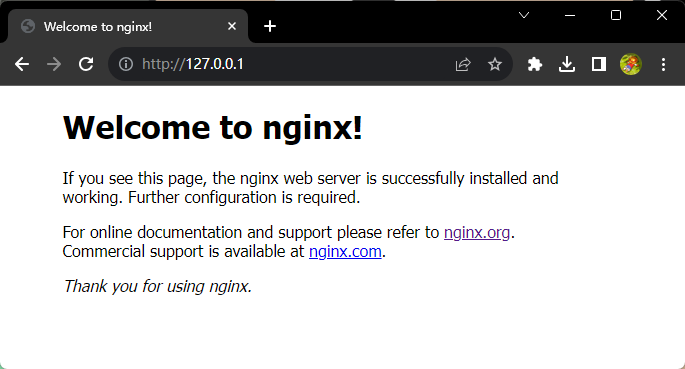Image resolution: width=685 pixels, height=369 pixels.
Task: Open the user profile avatar
Action: [x=631, y=65]
